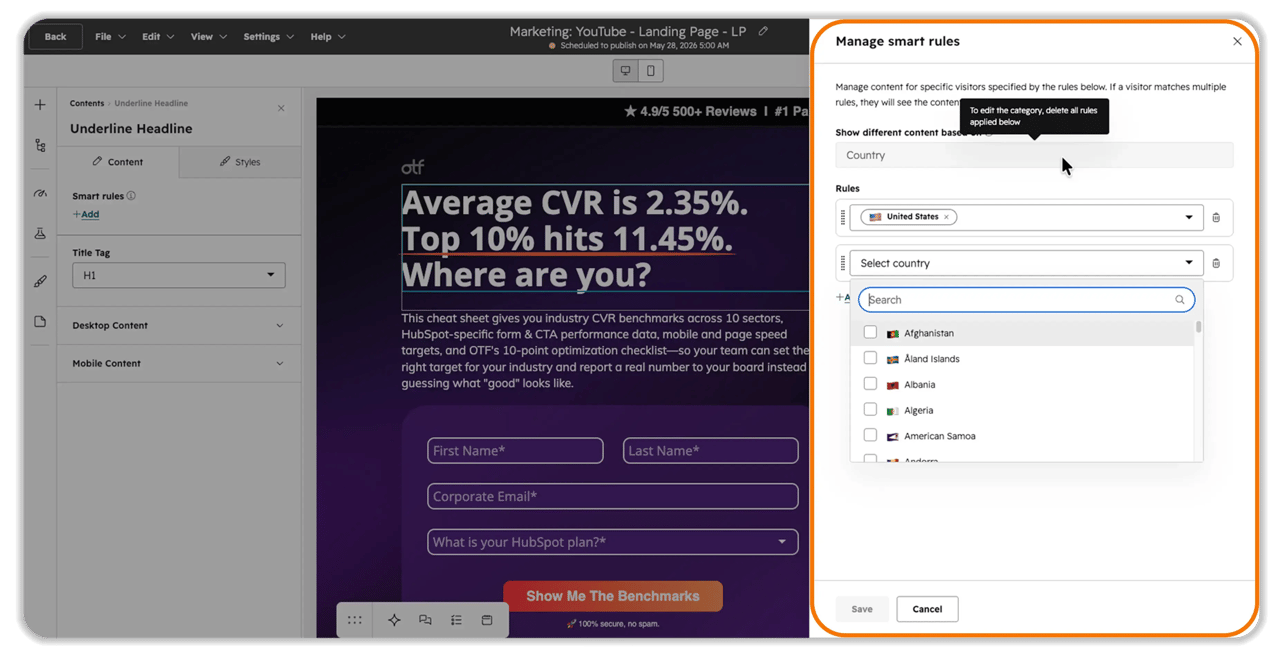Open the View menu
Image resolution: width=1280 pixels, height=665 pixels.
click(208, 37)
